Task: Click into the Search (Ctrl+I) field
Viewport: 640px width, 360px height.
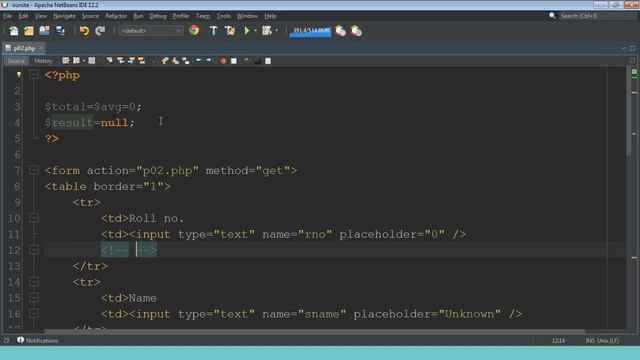Action: 598,16
